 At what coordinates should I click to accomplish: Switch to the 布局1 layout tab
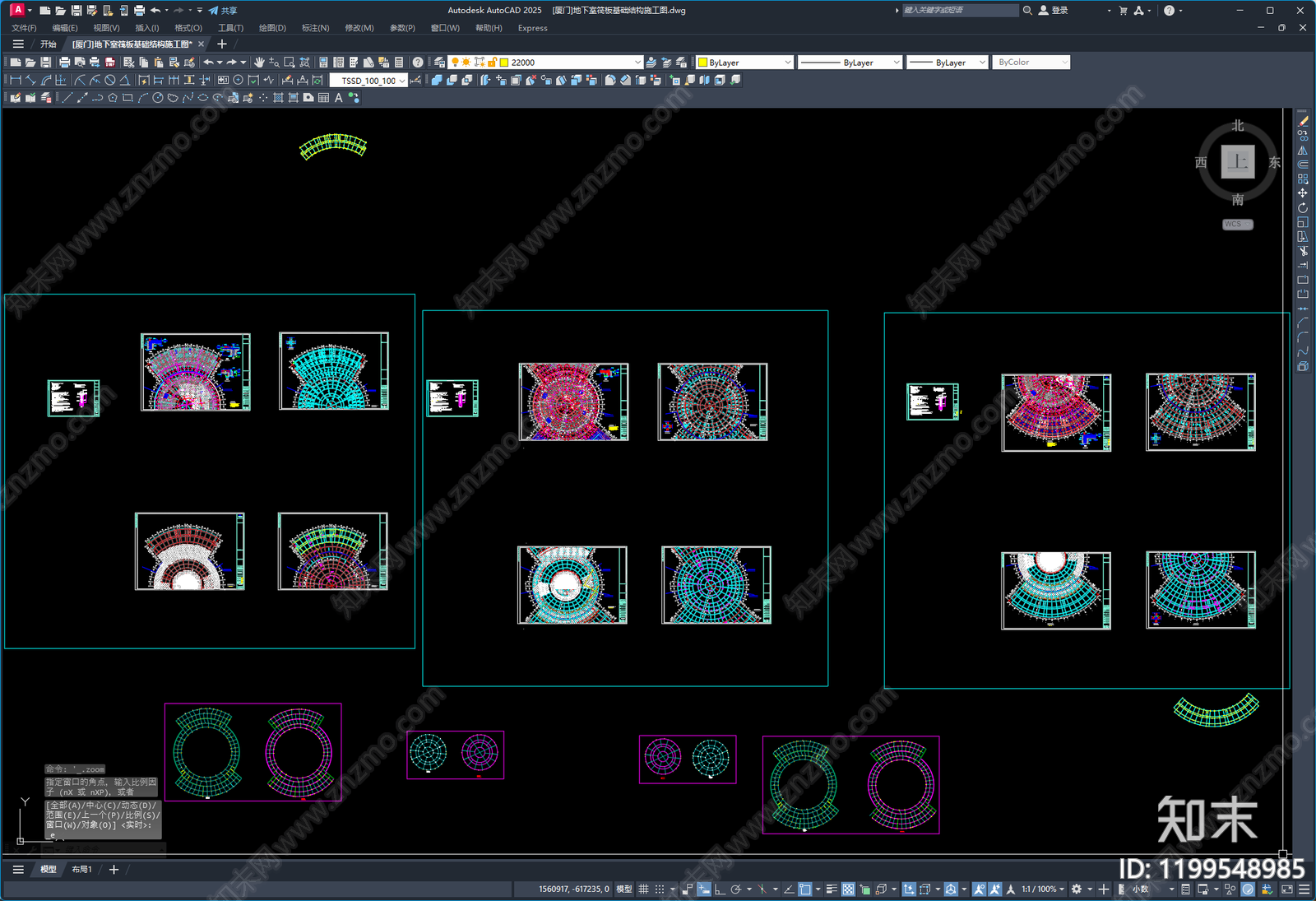pos(81,870)
